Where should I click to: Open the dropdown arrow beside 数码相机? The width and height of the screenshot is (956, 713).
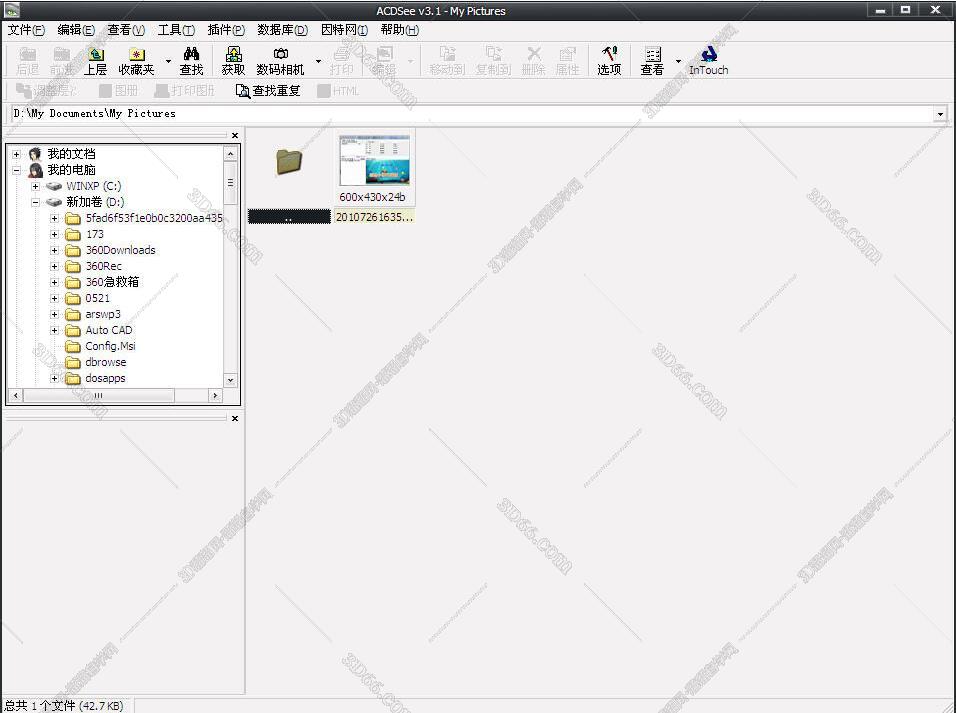pos(318,61)
